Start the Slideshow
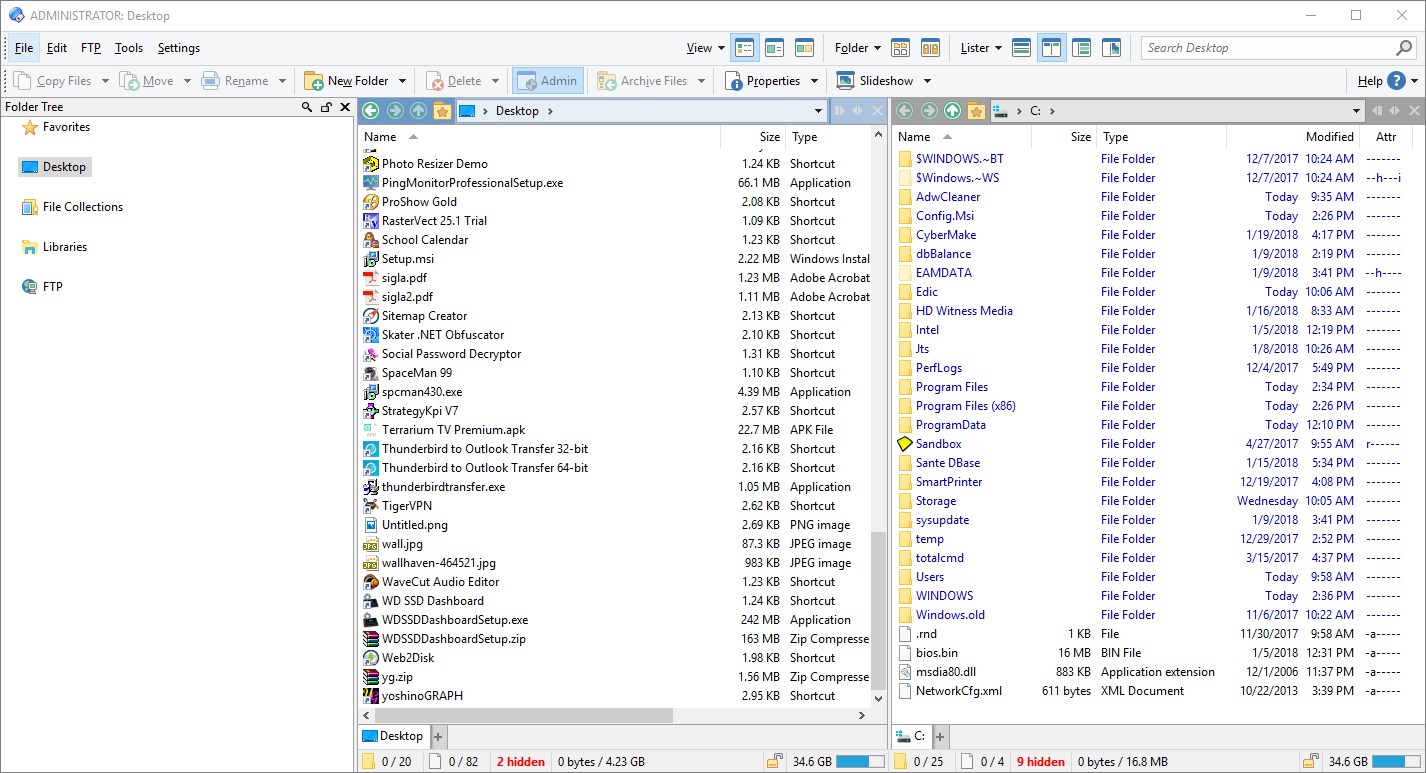 (875, 81)
